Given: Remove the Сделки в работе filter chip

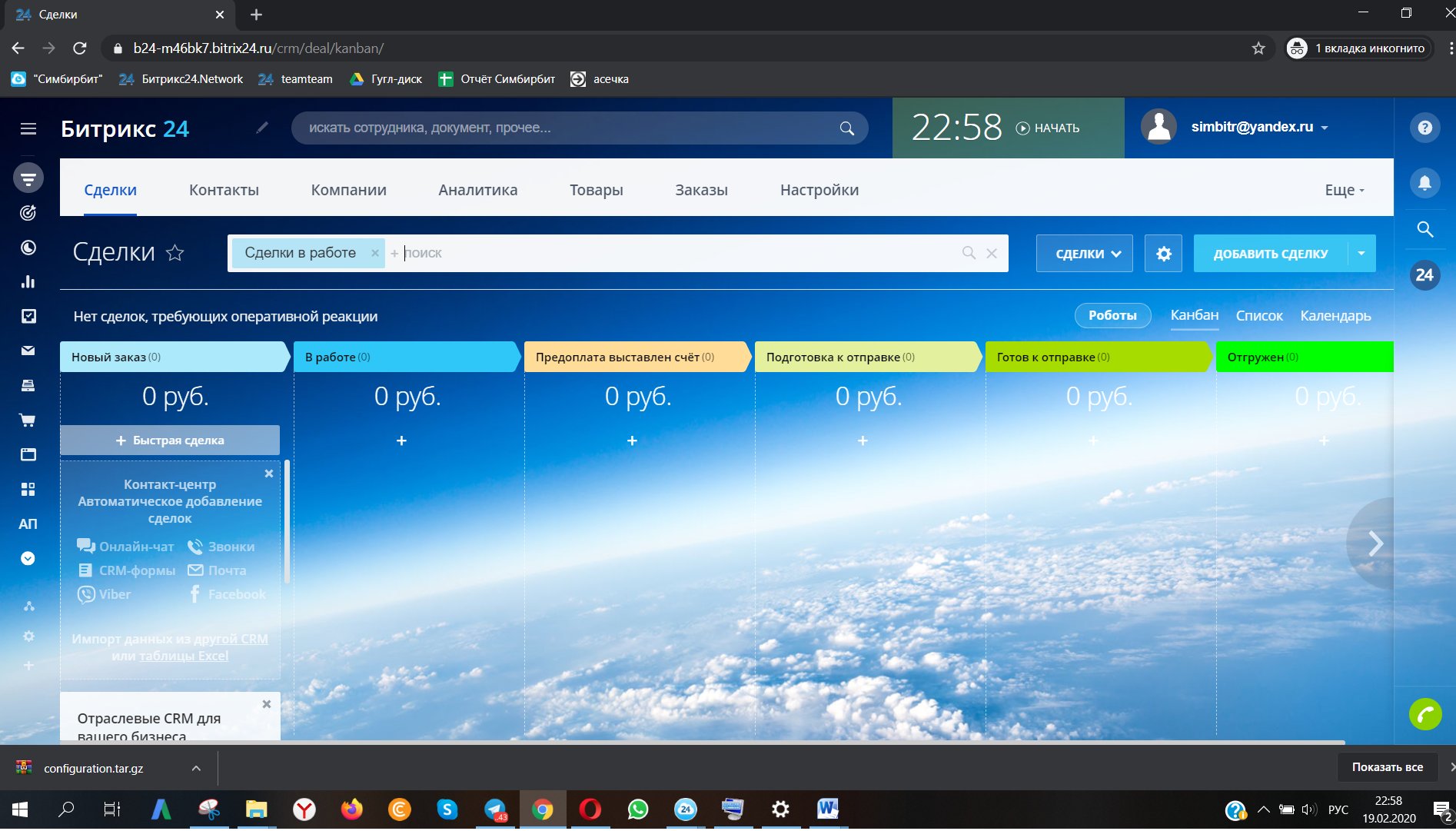Looking at the screenshot, I should pos(375,253).
